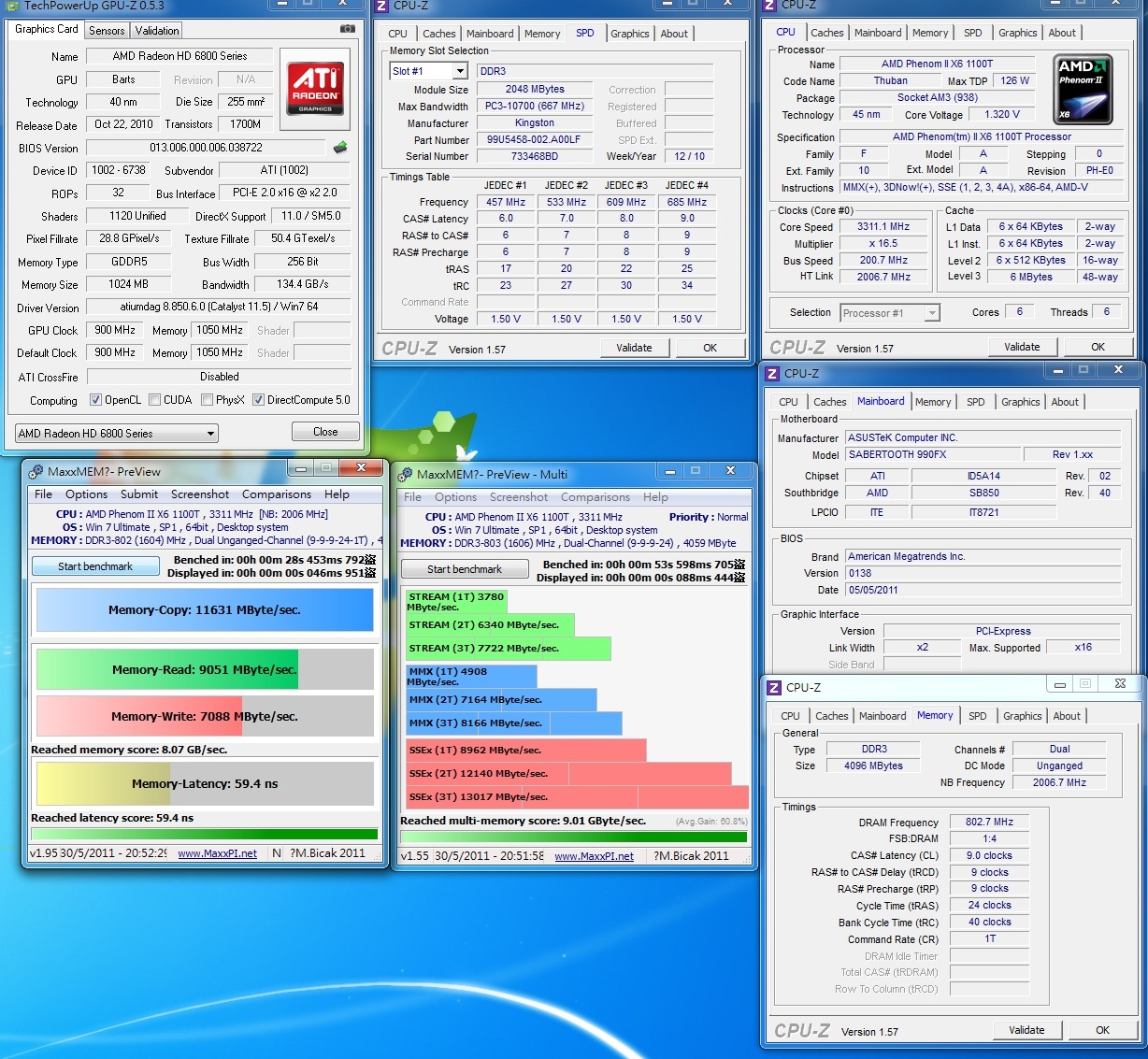Click the Close button in GPU-Z
This screenshot has height=1059, width=1148.
pos(325,432)
